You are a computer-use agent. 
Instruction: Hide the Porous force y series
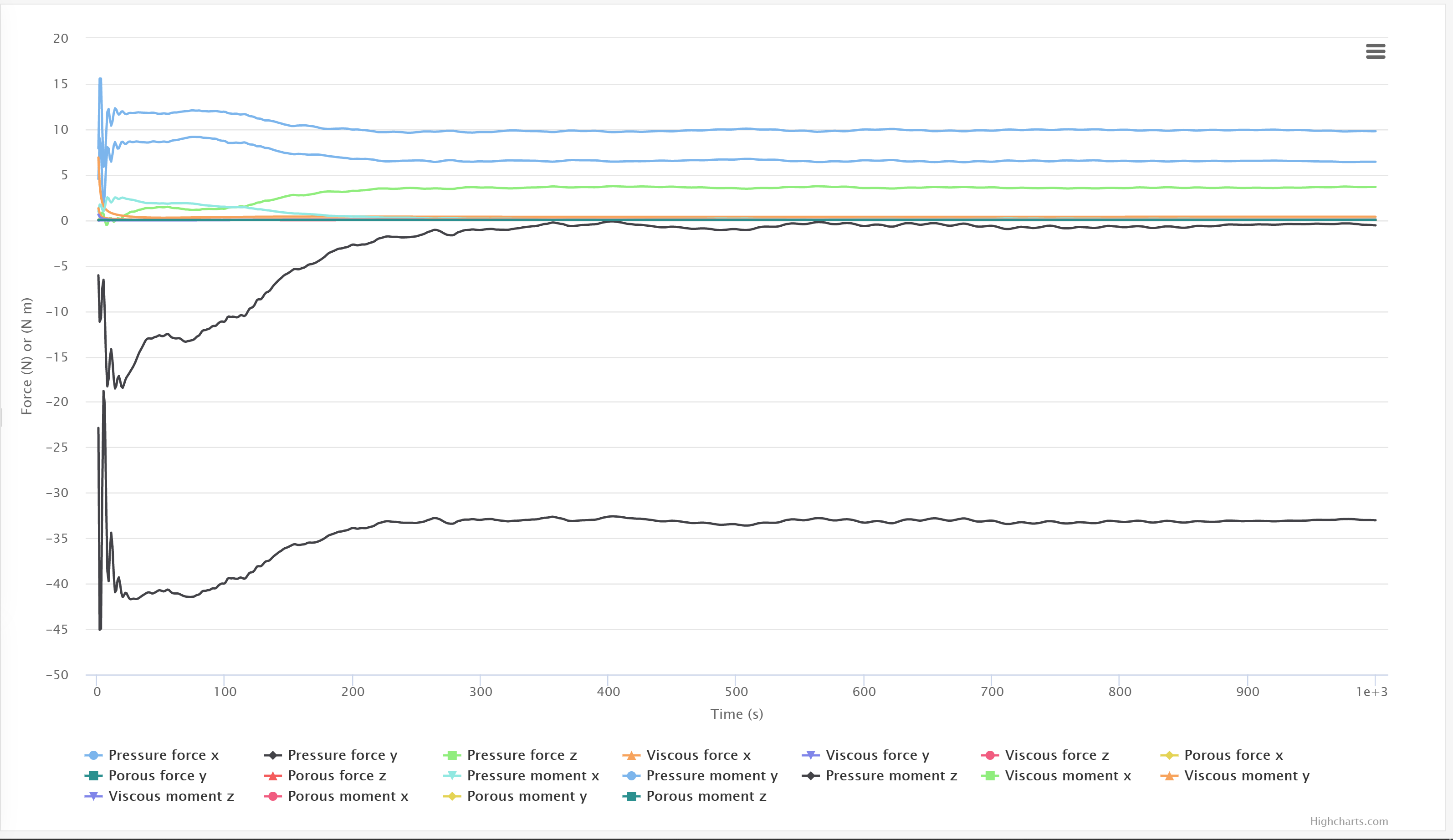coord(157,776)
